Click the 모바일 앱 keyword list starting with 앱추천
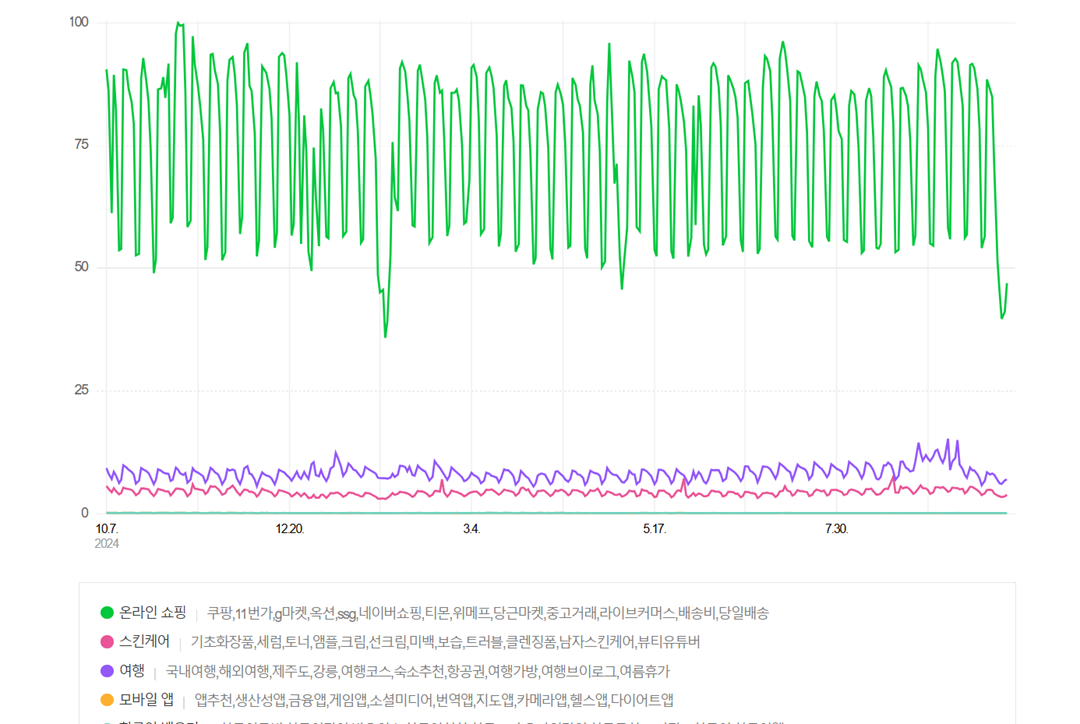The width and height of the screenshot is (1080, 724). click(433, 700)
